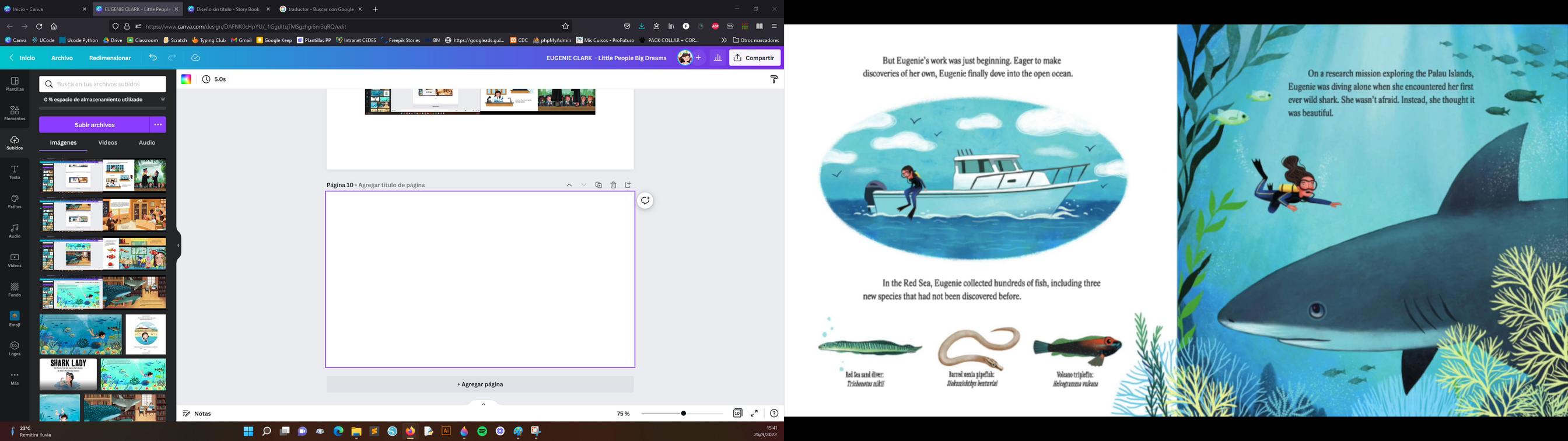Open the statistics chart icon in header

pos(717,58)
